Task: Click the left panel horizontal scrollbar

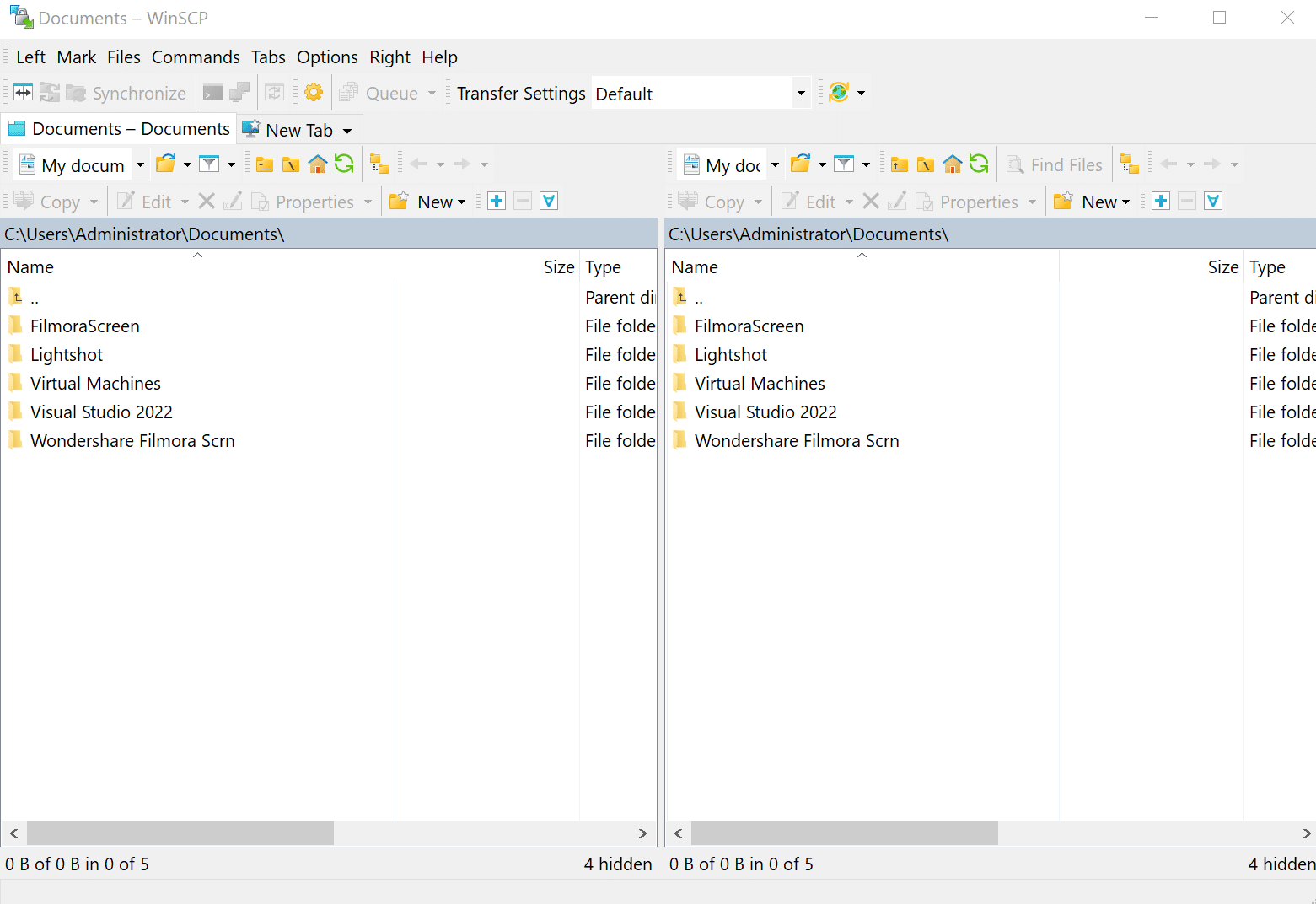Action: 180,833
